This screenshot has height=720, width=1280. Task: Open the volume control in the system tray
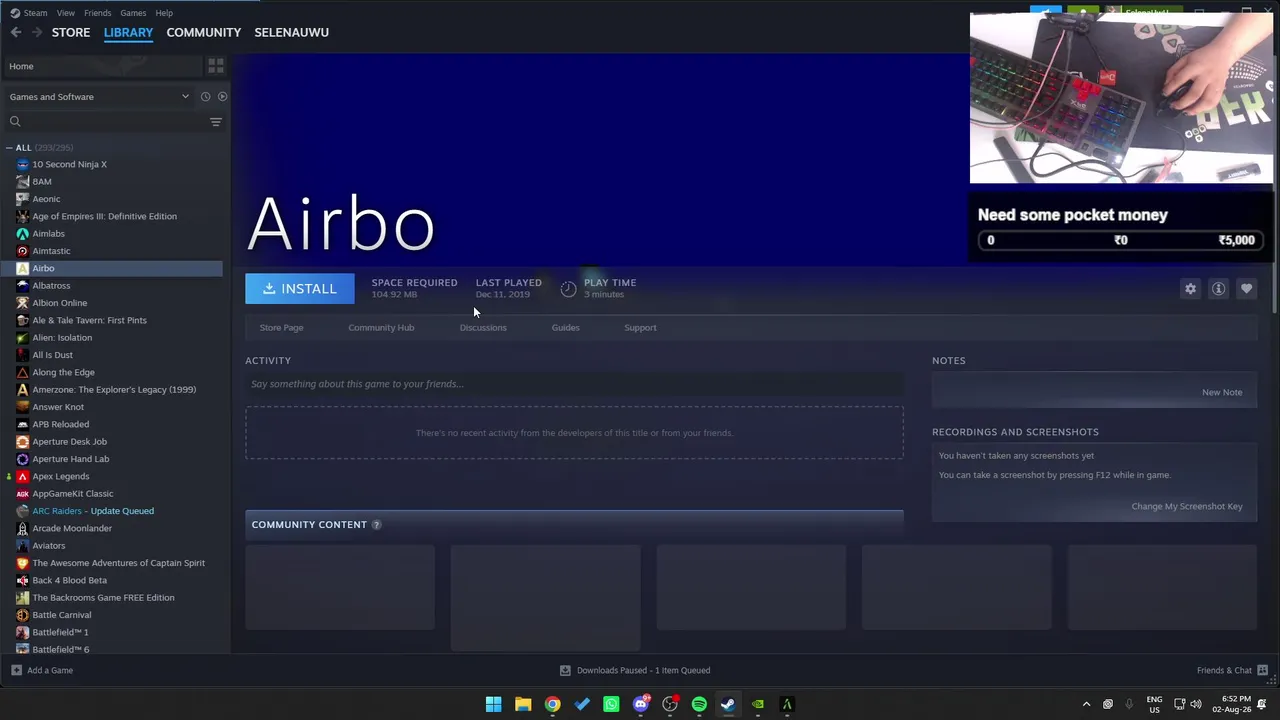(x=1196, y=704)
